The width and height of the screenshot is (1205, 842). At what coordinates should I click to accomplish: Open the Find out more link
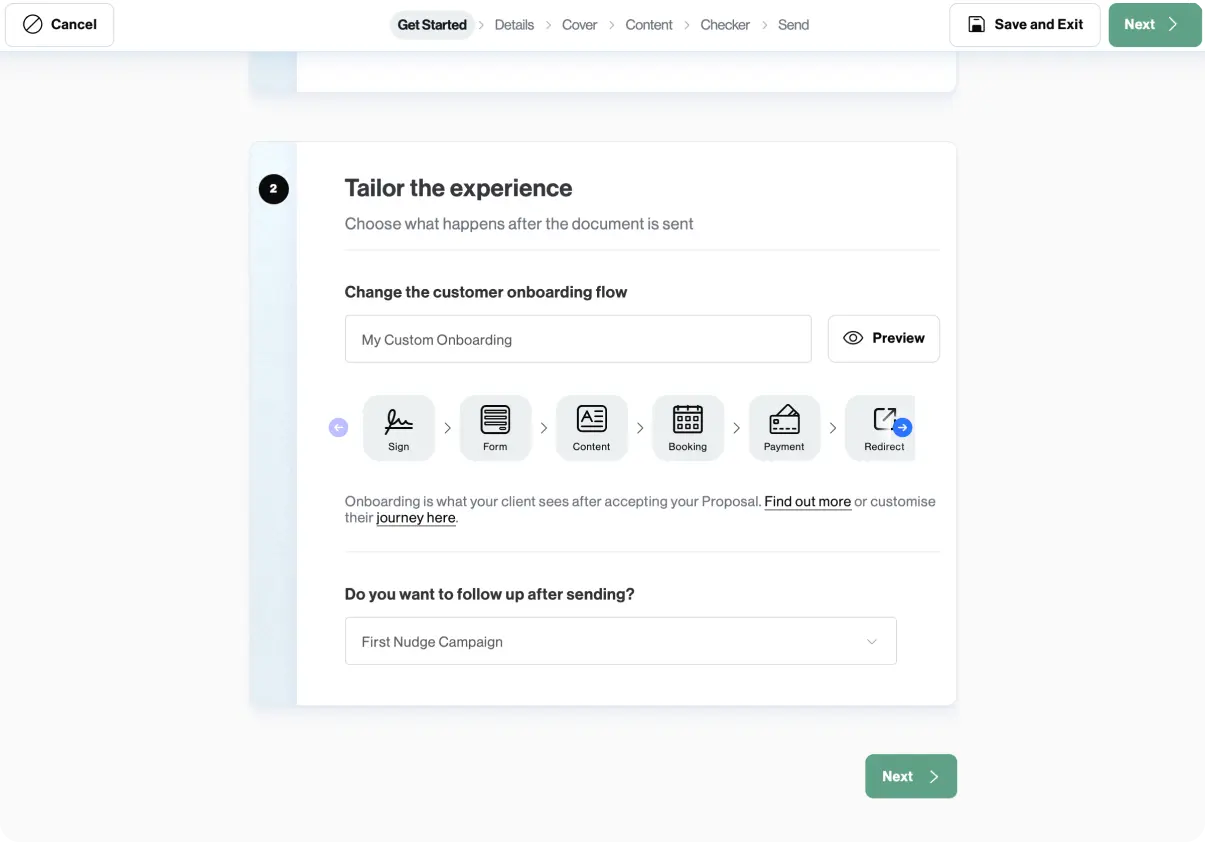click(x=807, y=501)
